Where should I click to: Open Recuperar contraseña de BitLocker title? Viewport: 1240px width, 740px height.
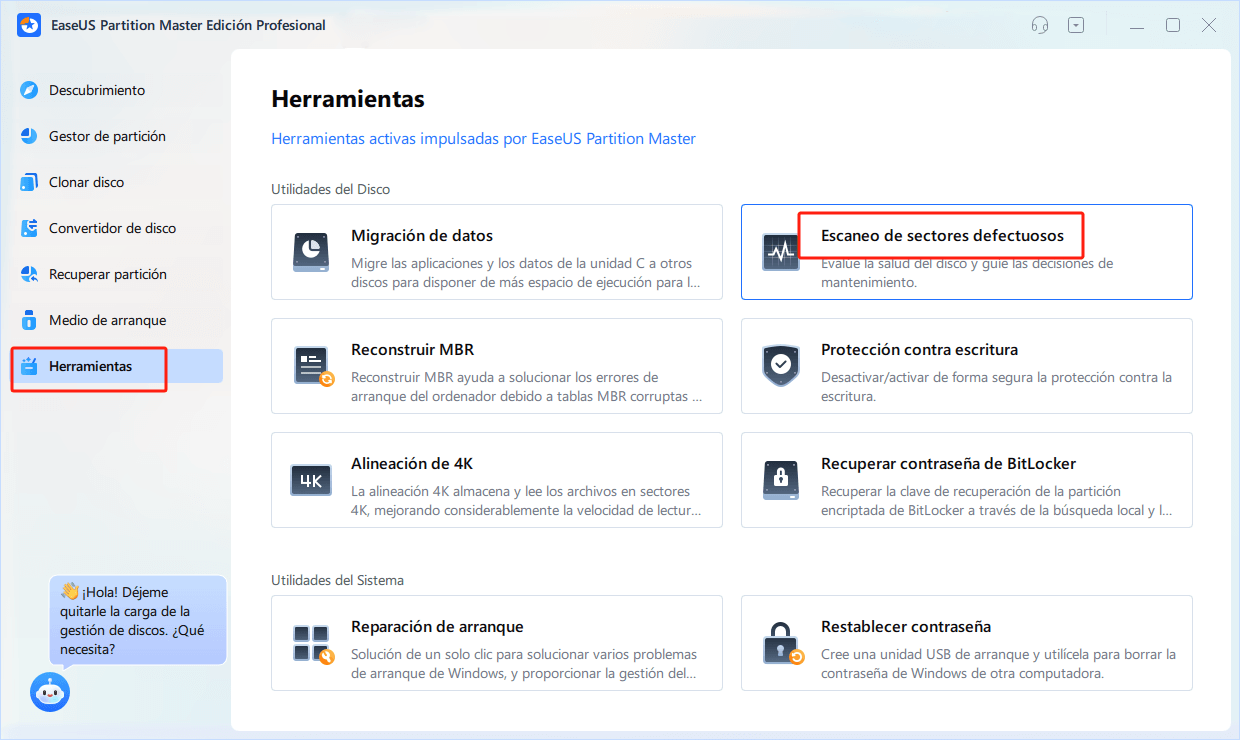[x=948, y=464]
